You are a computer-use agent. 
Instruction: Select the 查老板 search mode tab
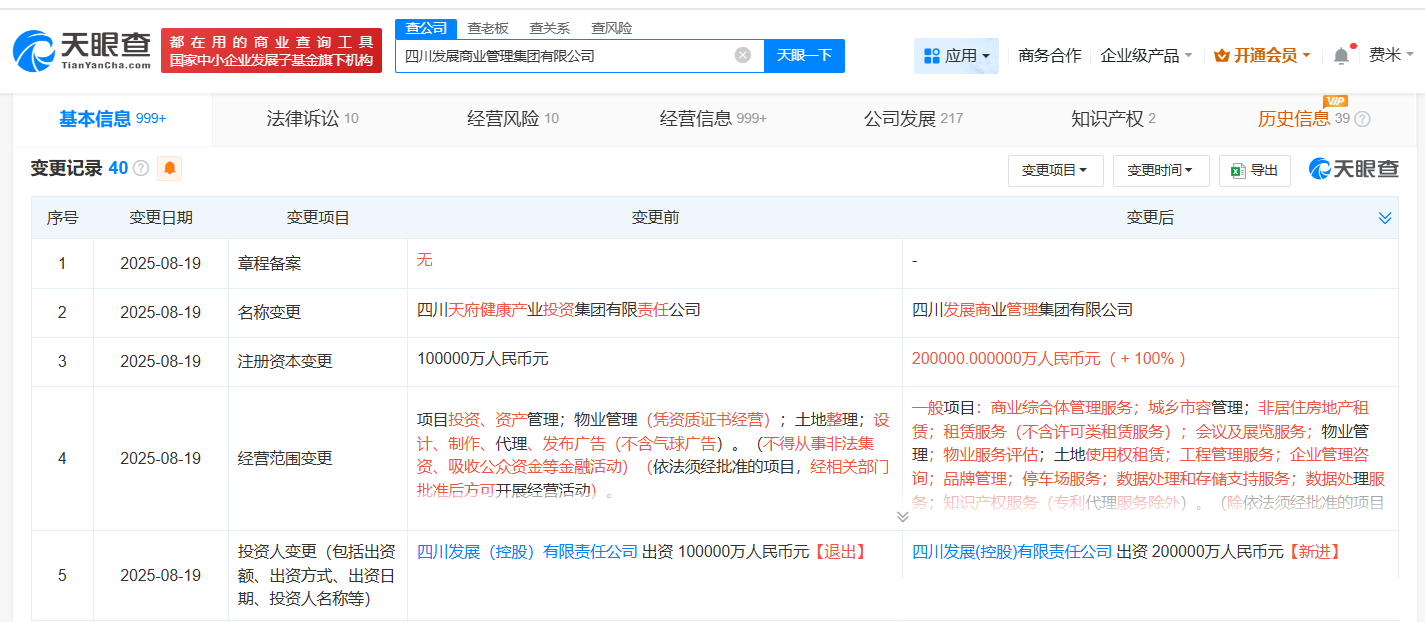(x=488, y=28)
